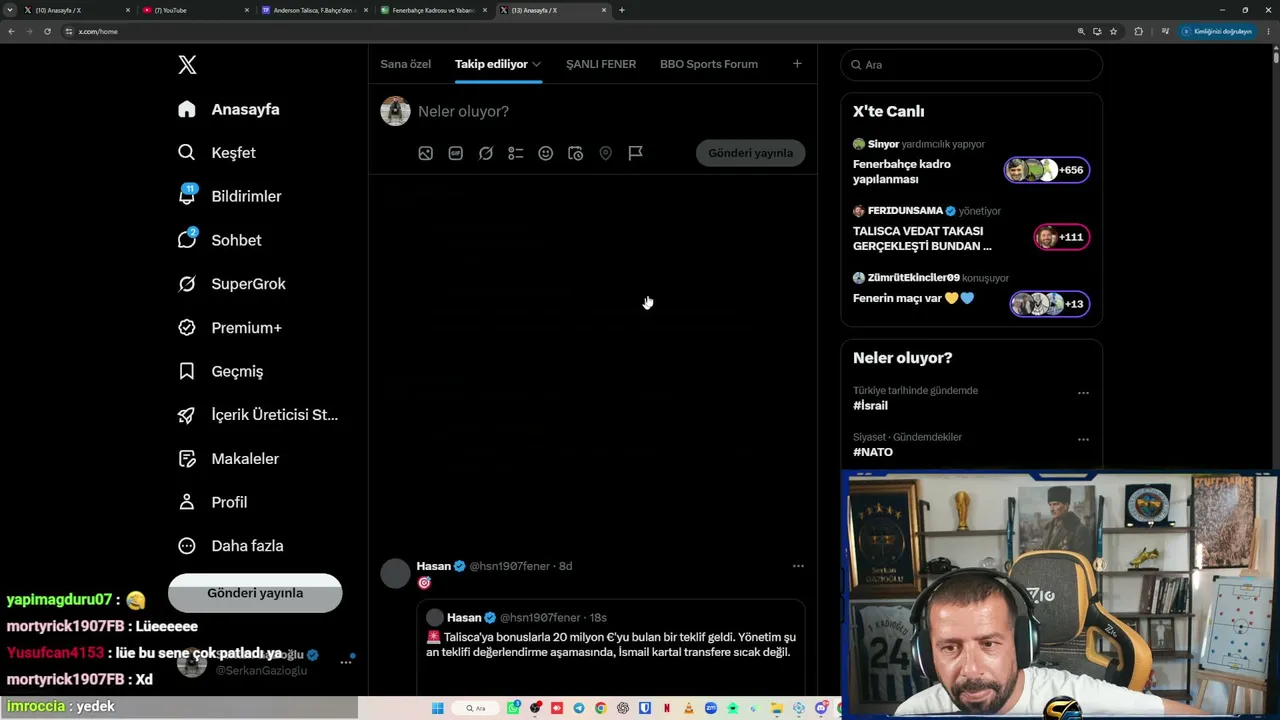The height and width of the screenshot is (720, 1280).
Task: Click the taskbar Ara search box
Action: click(475, 708)
